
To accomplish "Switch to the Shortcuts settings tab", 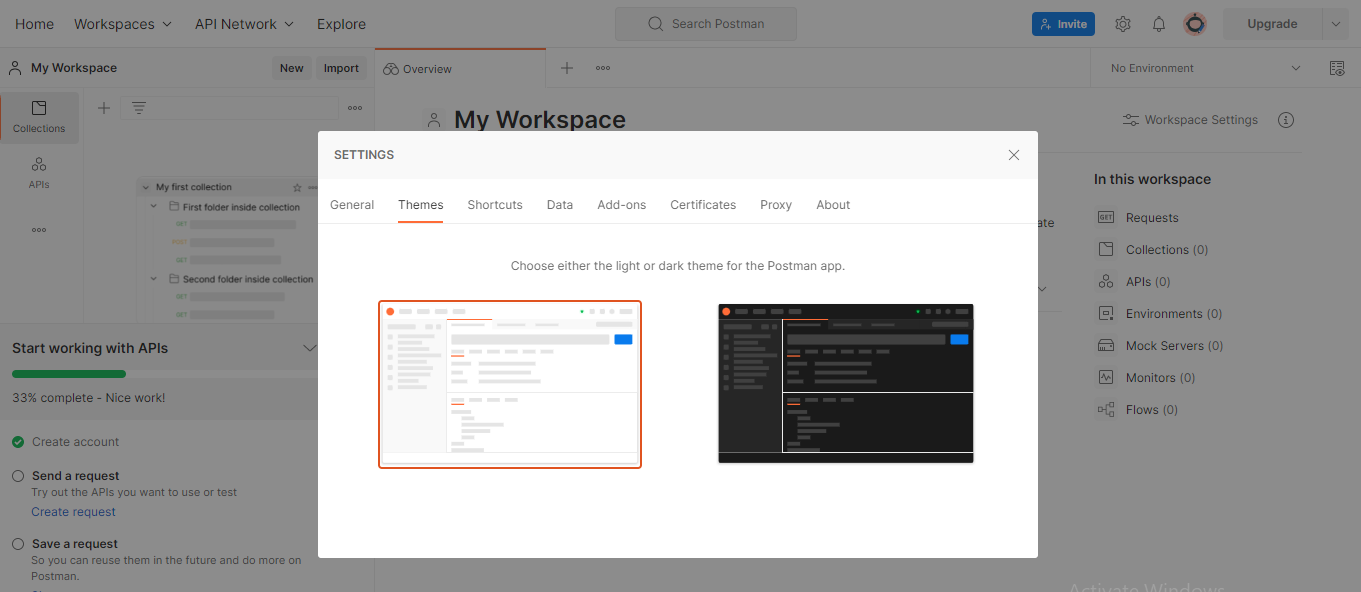I will (x=495, y=205).
